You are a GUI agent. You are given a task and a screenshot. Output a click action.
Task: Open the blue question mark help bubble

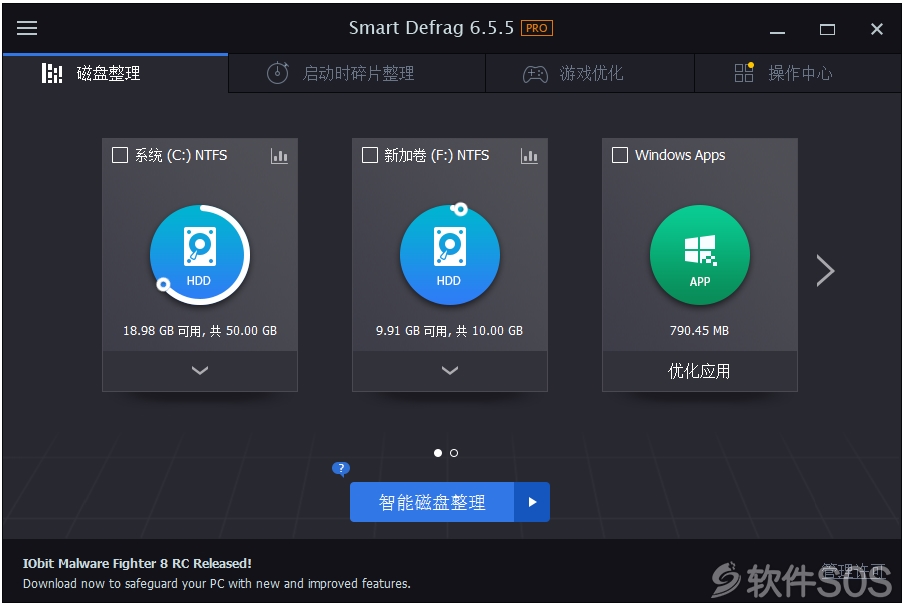341,468
